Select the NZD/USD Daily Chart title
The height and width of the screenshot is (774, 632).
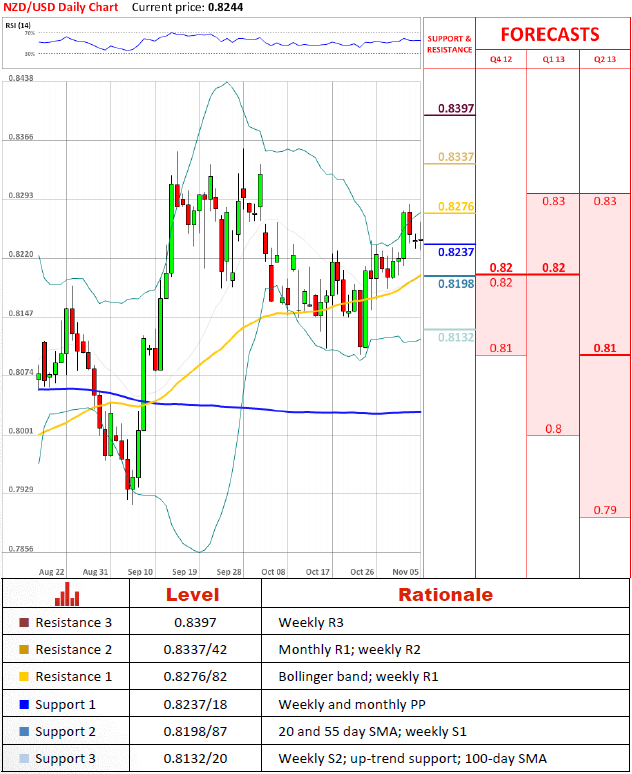[x=61, y=7]
